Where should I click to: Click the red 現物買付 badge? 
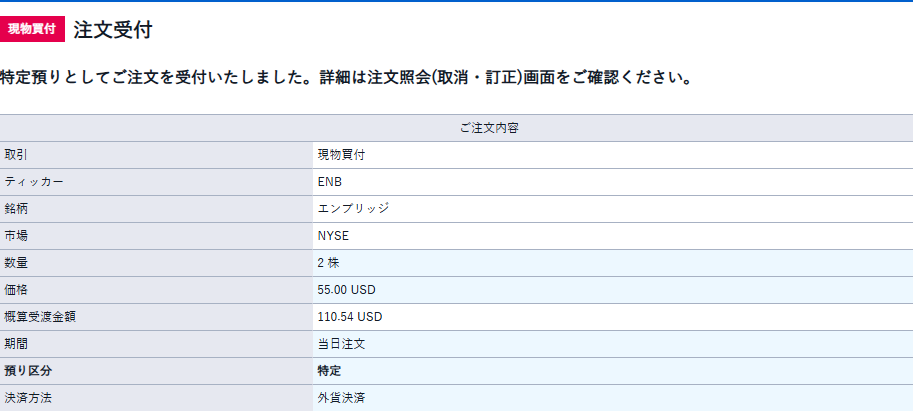coord(32,29)
